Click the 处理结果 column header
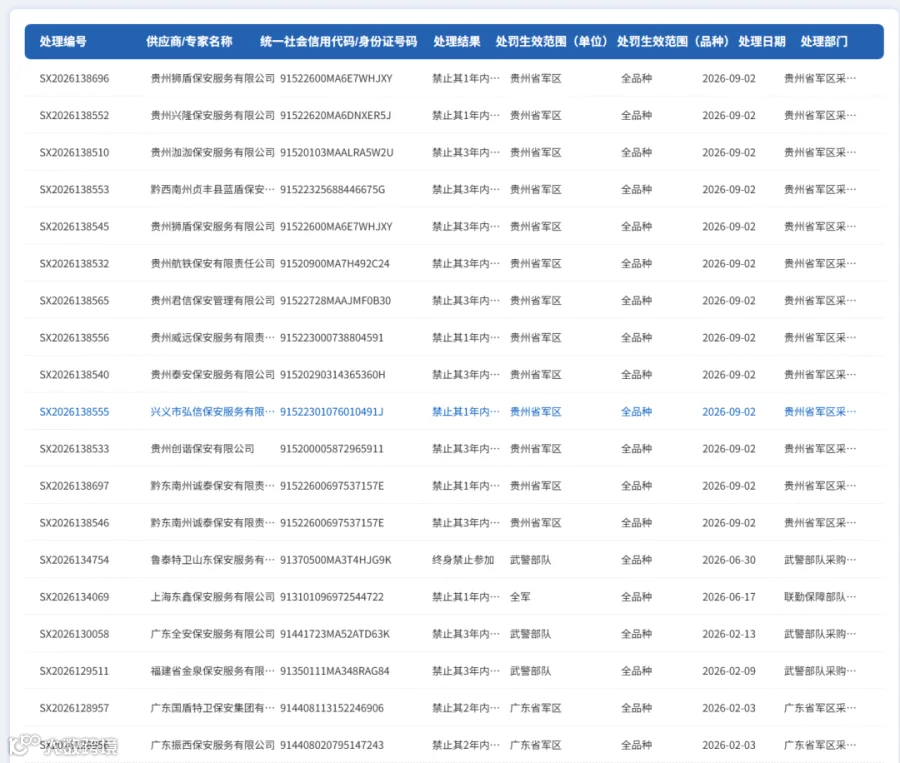 [x=457, y=41]
